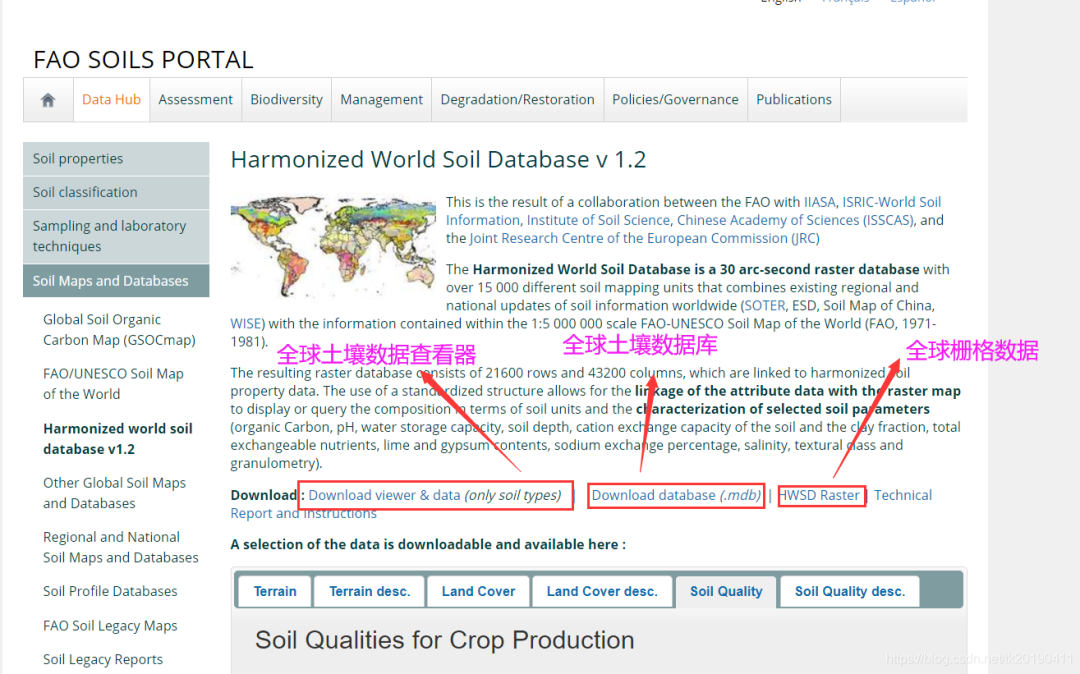
Task: Select the Degradation/Restoration tab
Action: (x=517, y=99)
